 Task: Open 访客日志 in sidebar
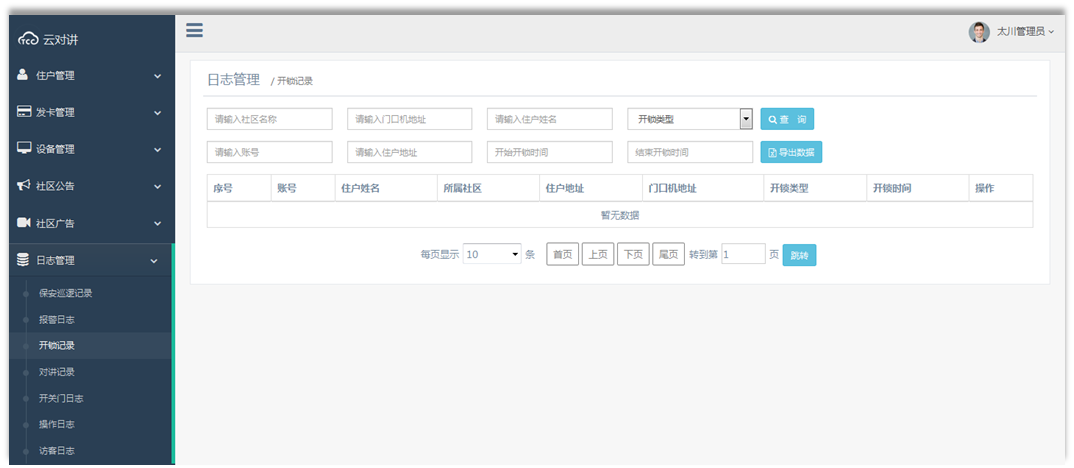pos(57,451)
